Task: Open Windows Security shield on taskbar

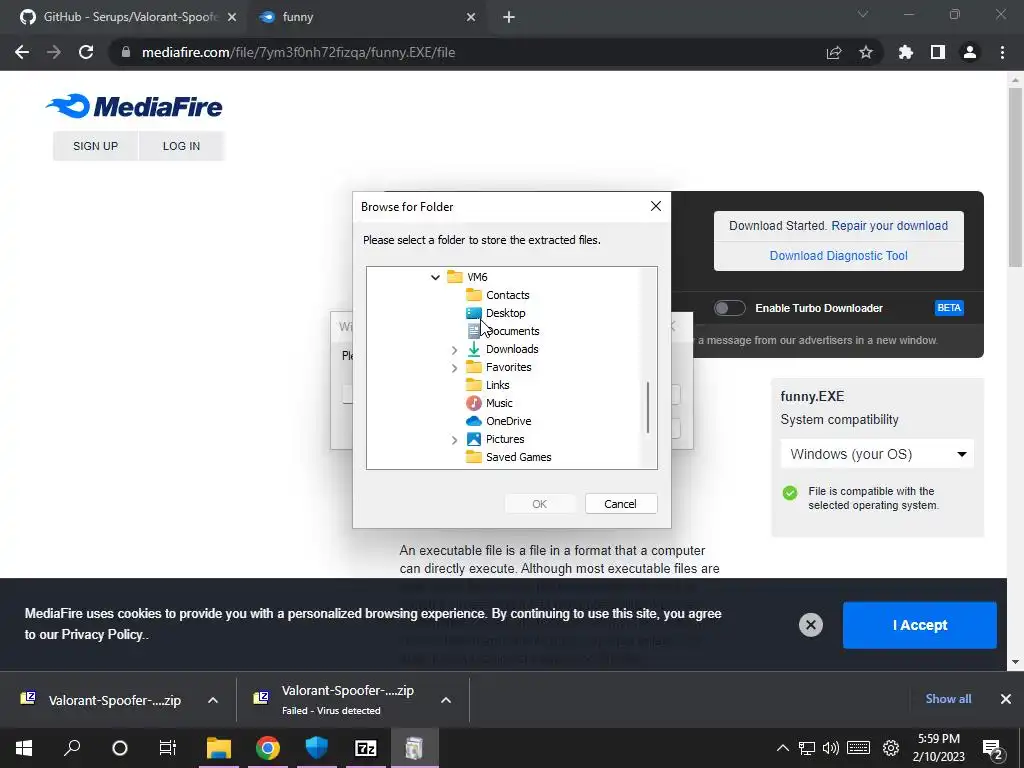Action: pos(317,748)
